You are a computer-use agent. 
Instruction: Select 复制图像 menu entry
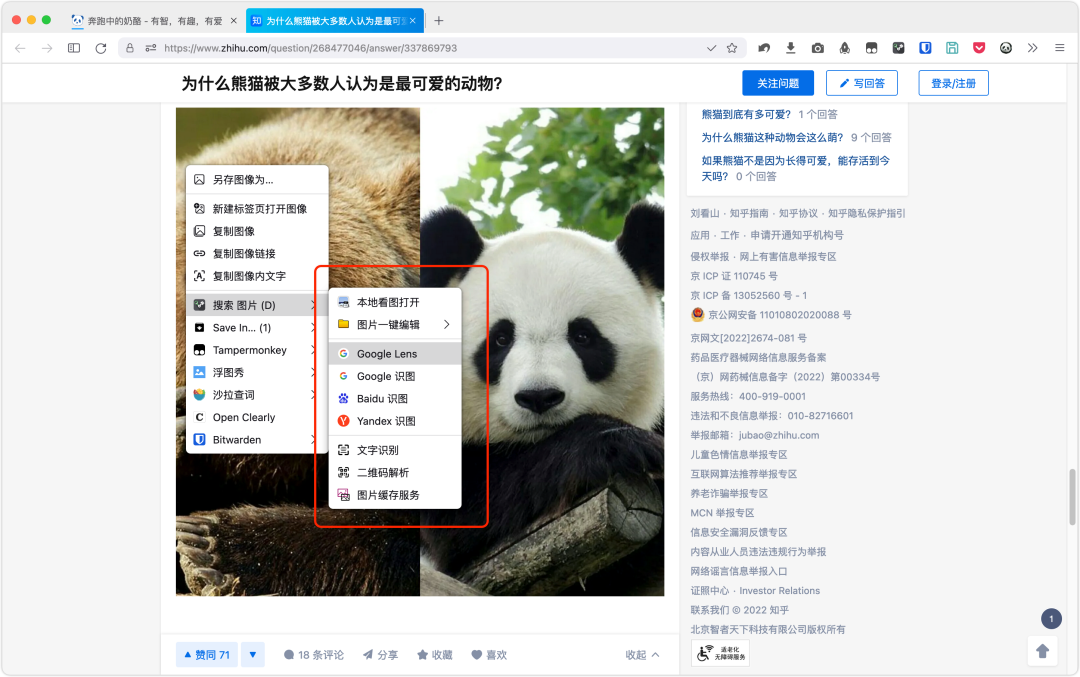(257, 231)
